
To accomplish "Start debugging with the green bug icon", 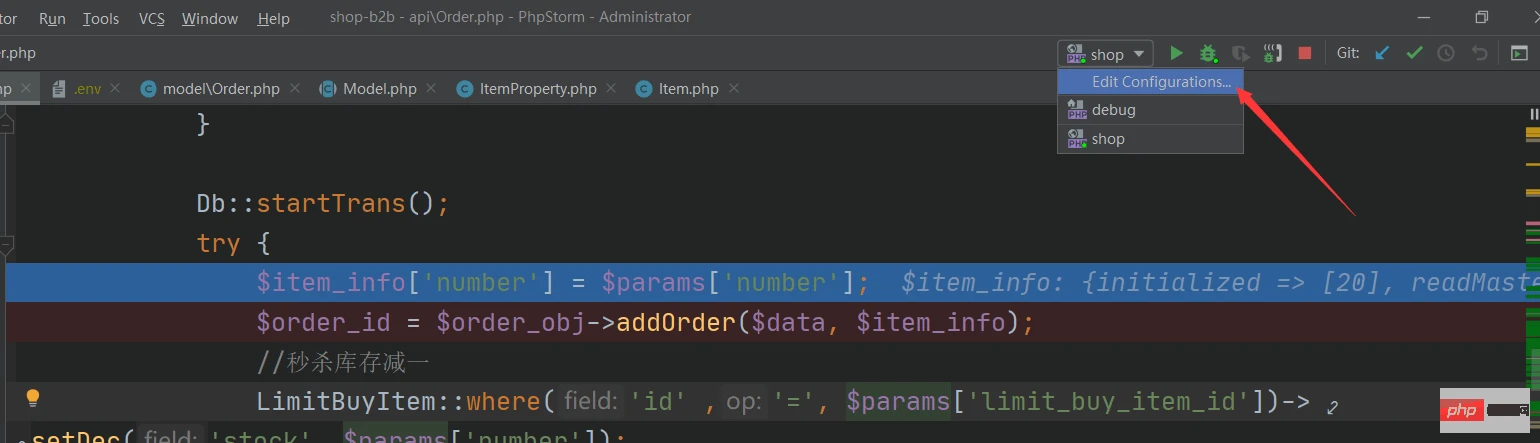I will [1208, 53].
